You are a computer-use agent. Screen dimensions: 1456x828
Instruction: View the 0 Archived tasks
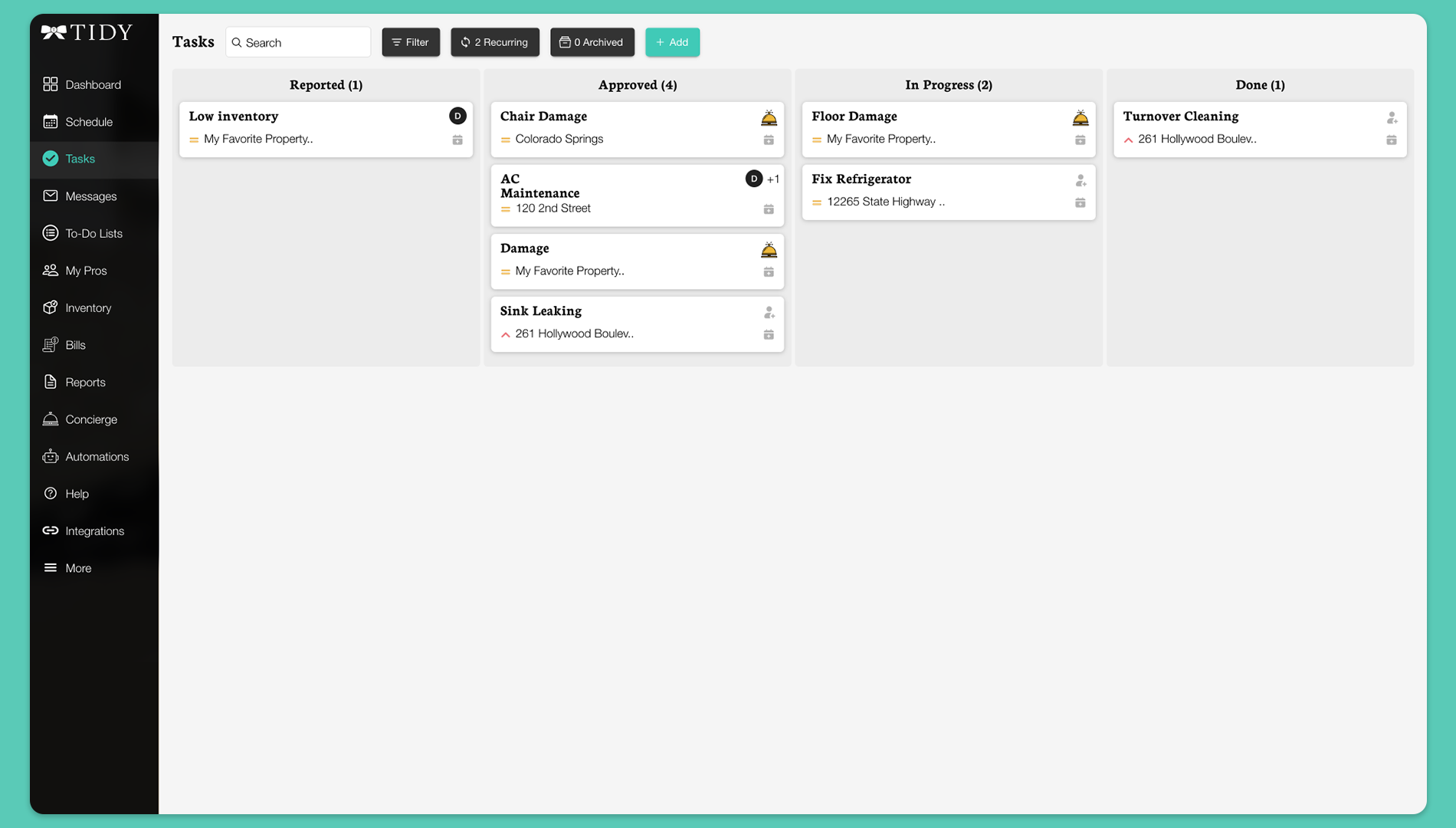coord(592,42)
